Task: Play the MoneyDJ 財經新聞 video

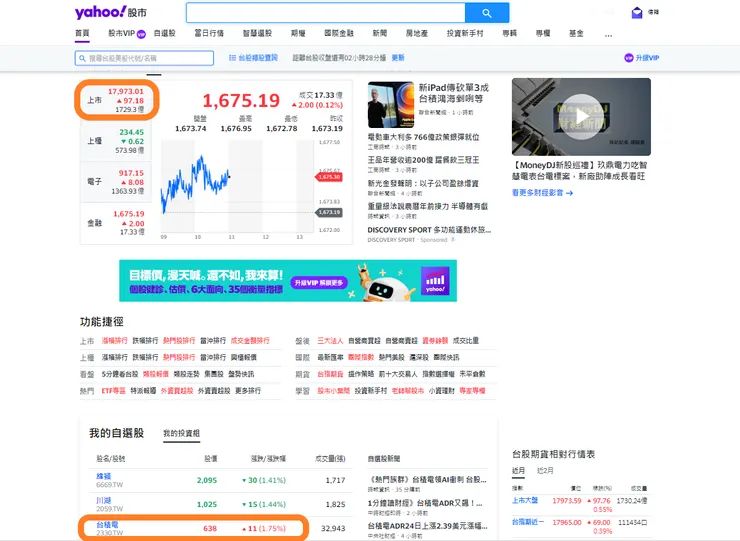Action: click(581, 117)
